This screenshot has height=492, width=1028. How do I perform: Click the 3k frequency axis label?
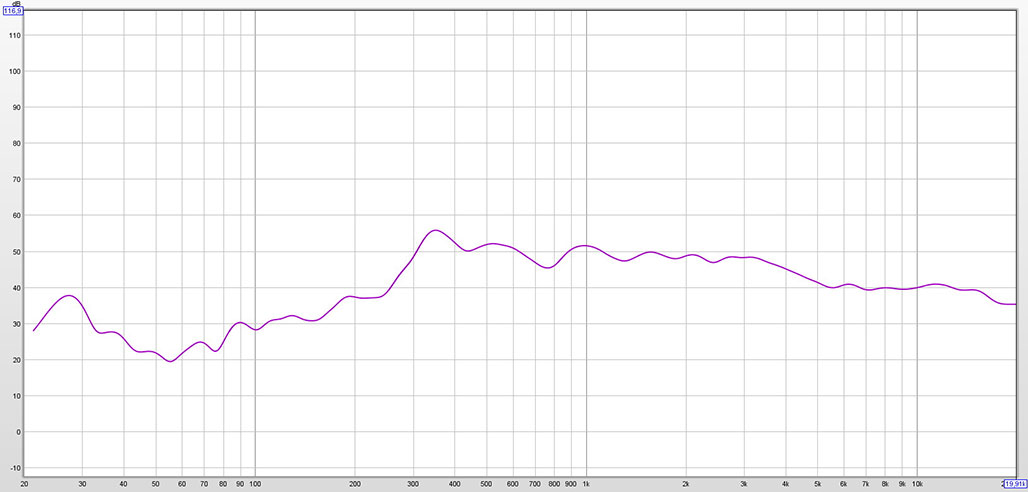[744, 483]
